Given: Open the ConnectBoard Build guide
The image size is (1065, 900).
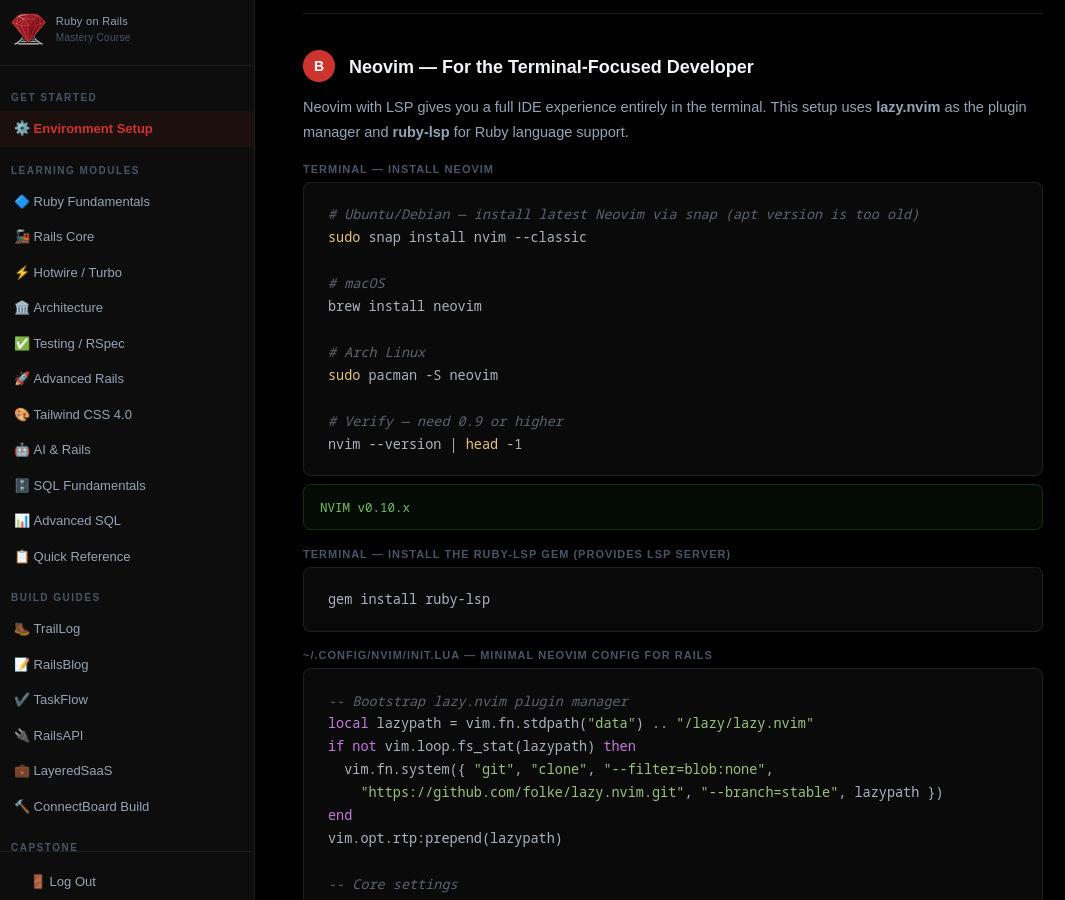Looking at the screenshot, I should pyautogui.click(x=127, y=806).
